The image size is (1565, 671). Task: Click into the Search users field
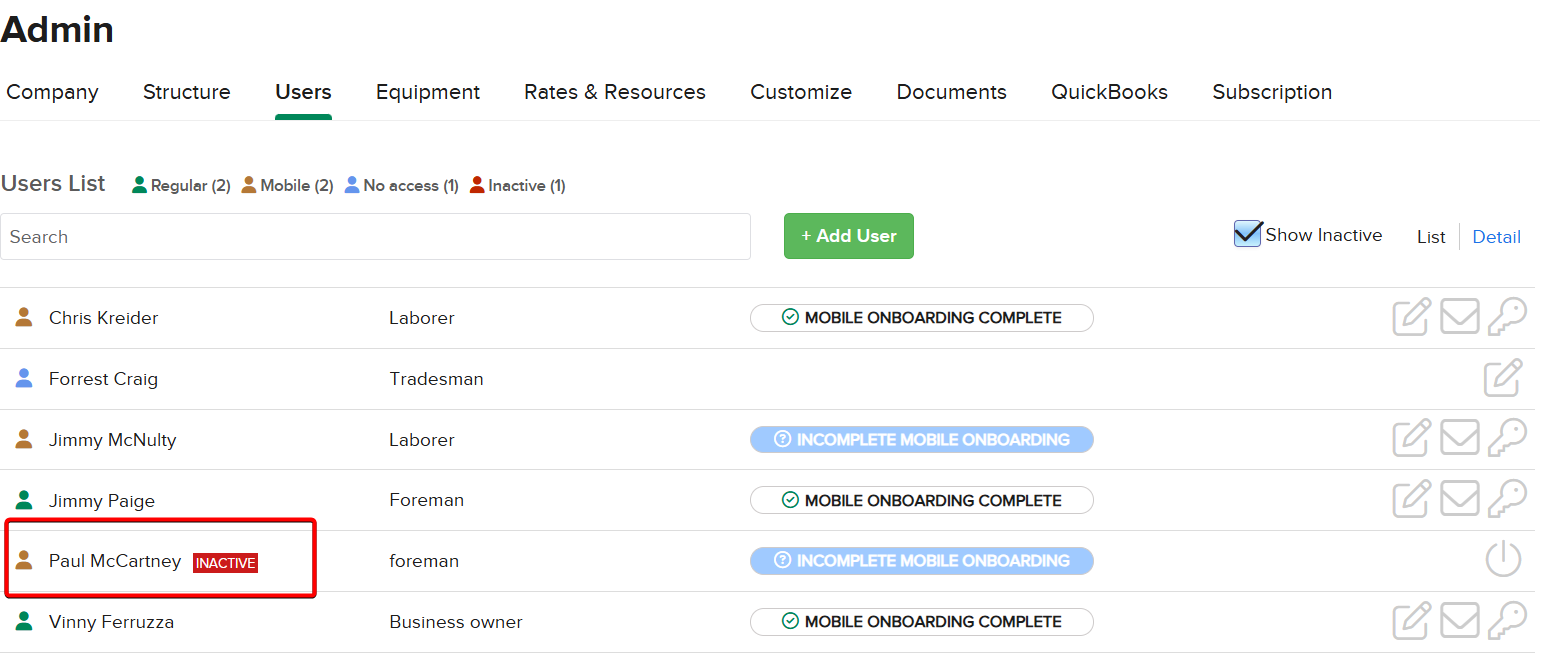[375, 237]
